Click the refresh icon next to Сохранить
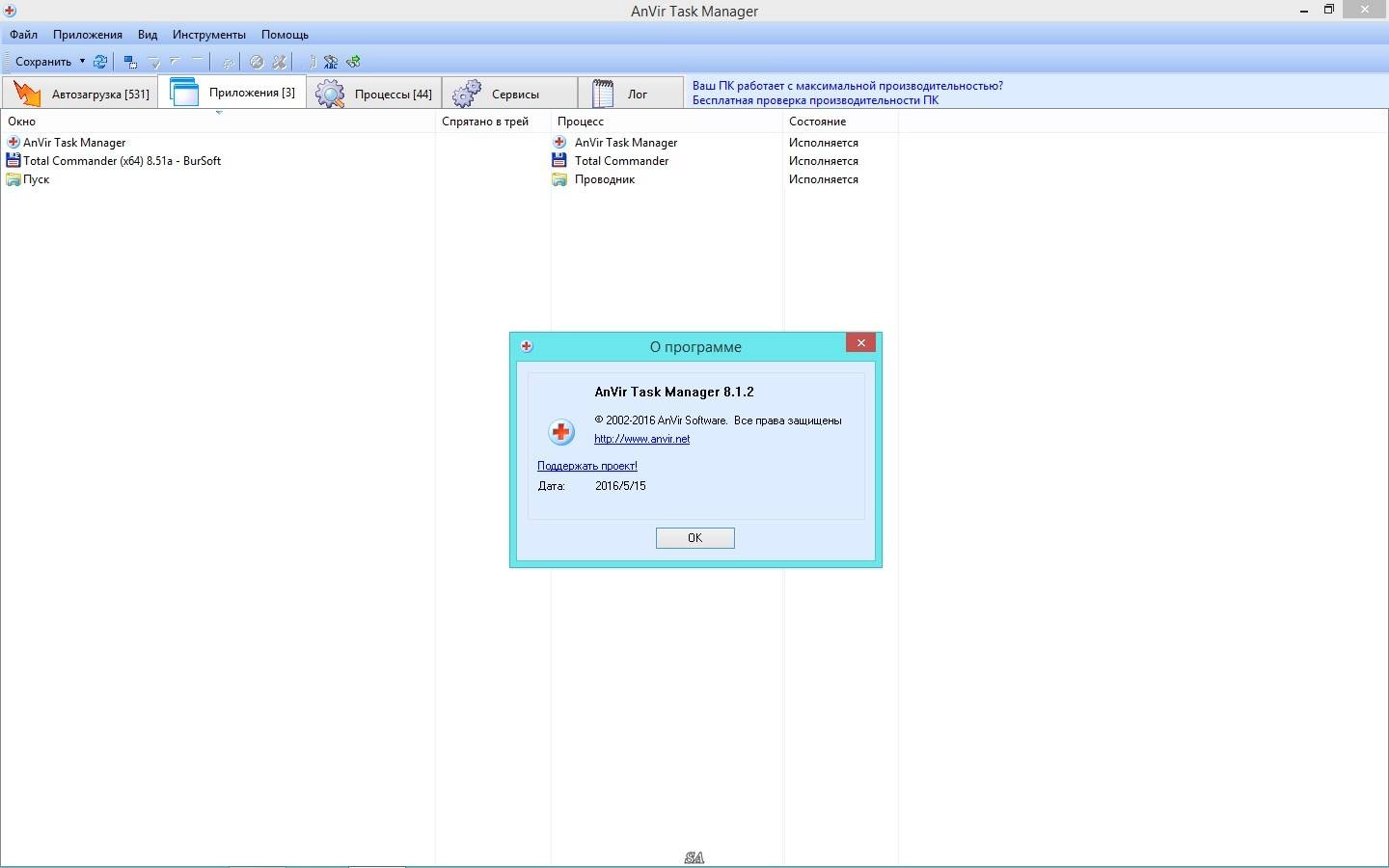Screen dimensions: 1389x868 tap(100, 61)
